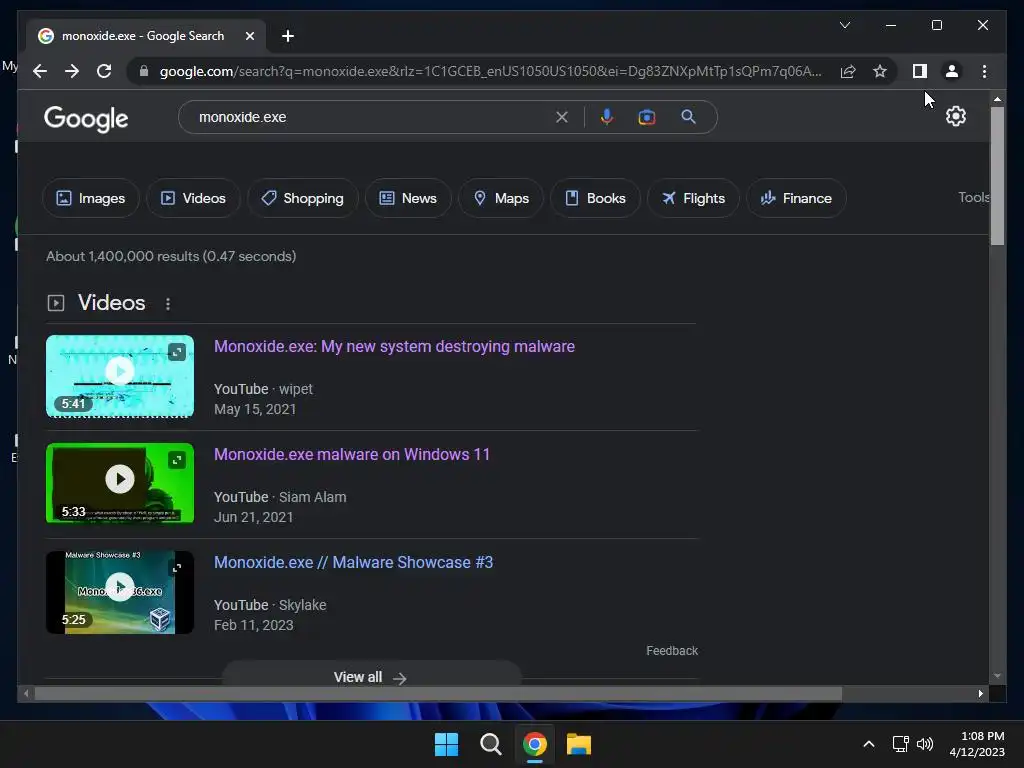Open the Chrome side panel
The image size is (1024, 768).
(920, 71)
